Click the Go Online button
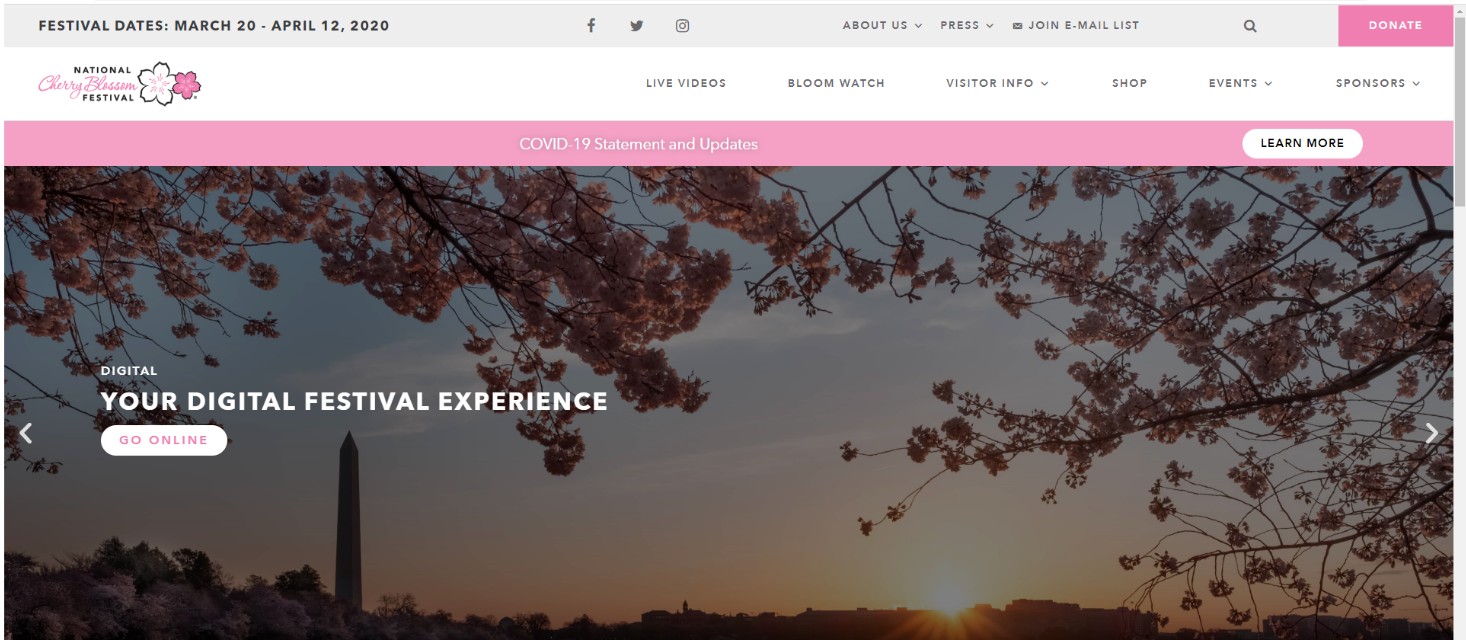The image size is (1466, 640). click(x=164, y=440)
